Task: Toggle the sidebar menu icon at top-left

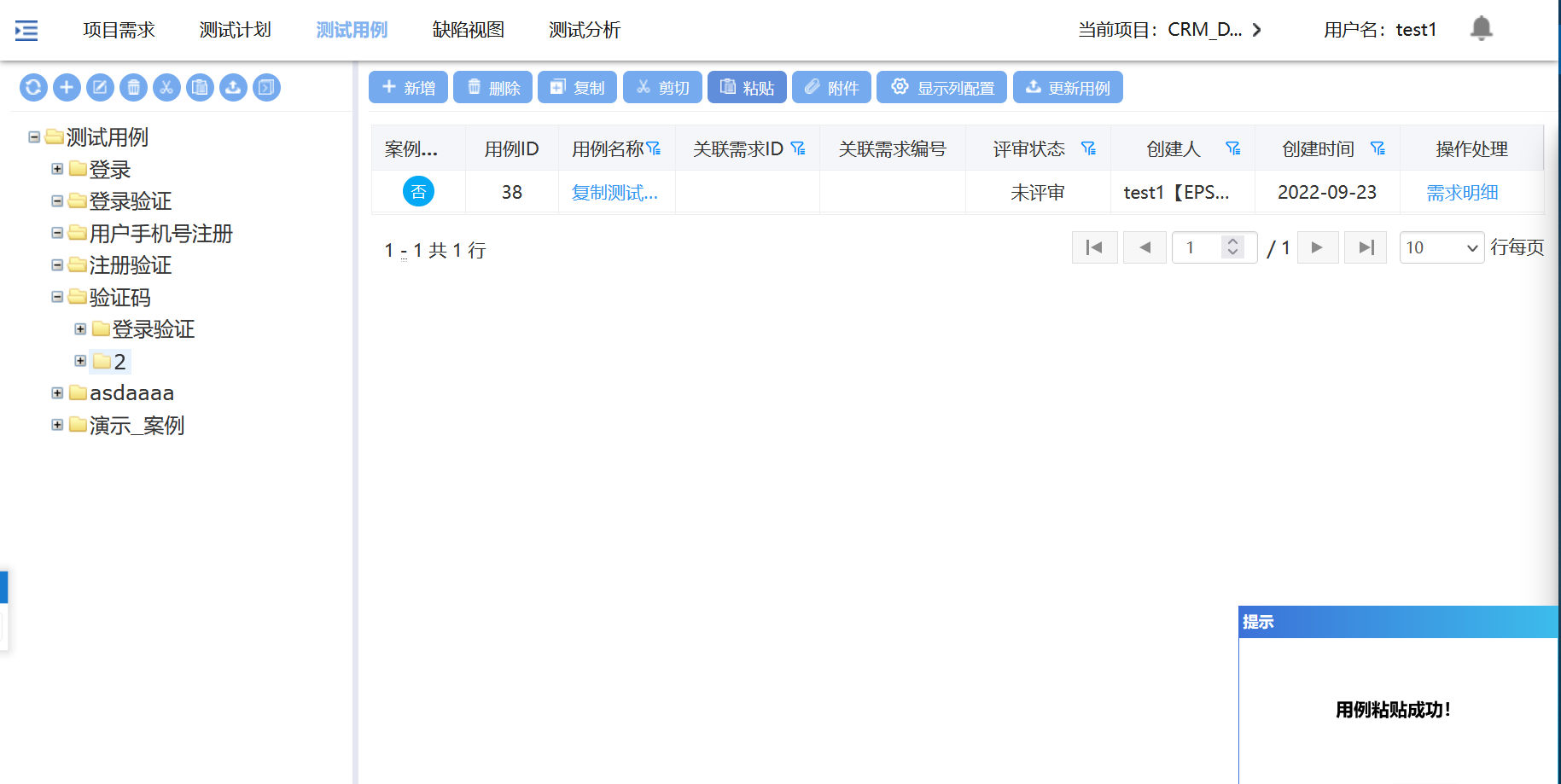Action: 26,31
